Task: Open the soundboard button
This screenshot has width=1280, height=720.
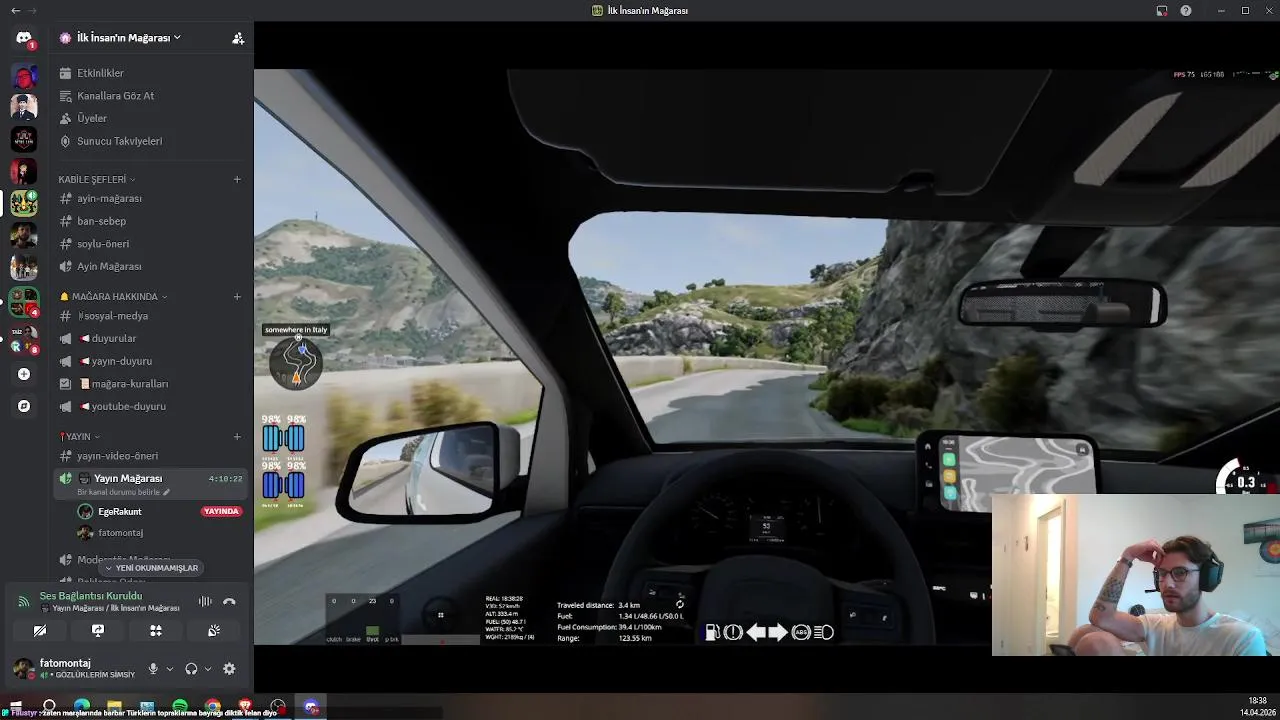Action: point(214,631)
